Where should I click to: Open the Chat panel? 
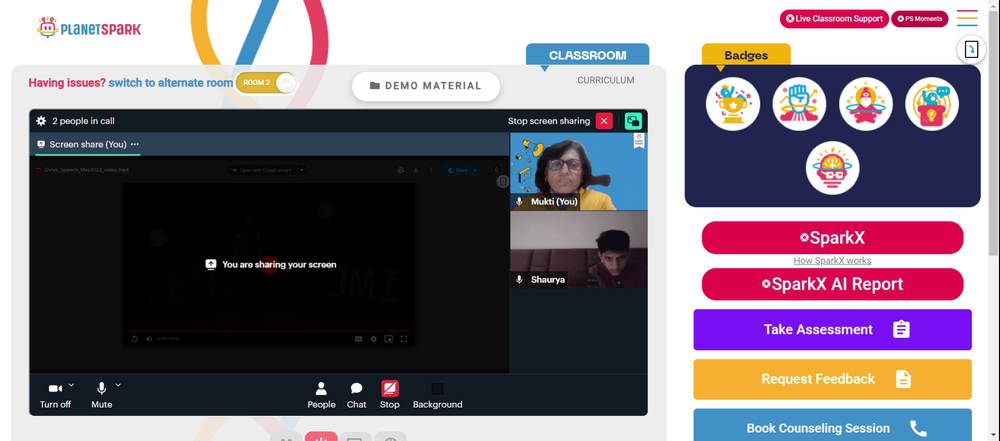(x=357, y=395)
